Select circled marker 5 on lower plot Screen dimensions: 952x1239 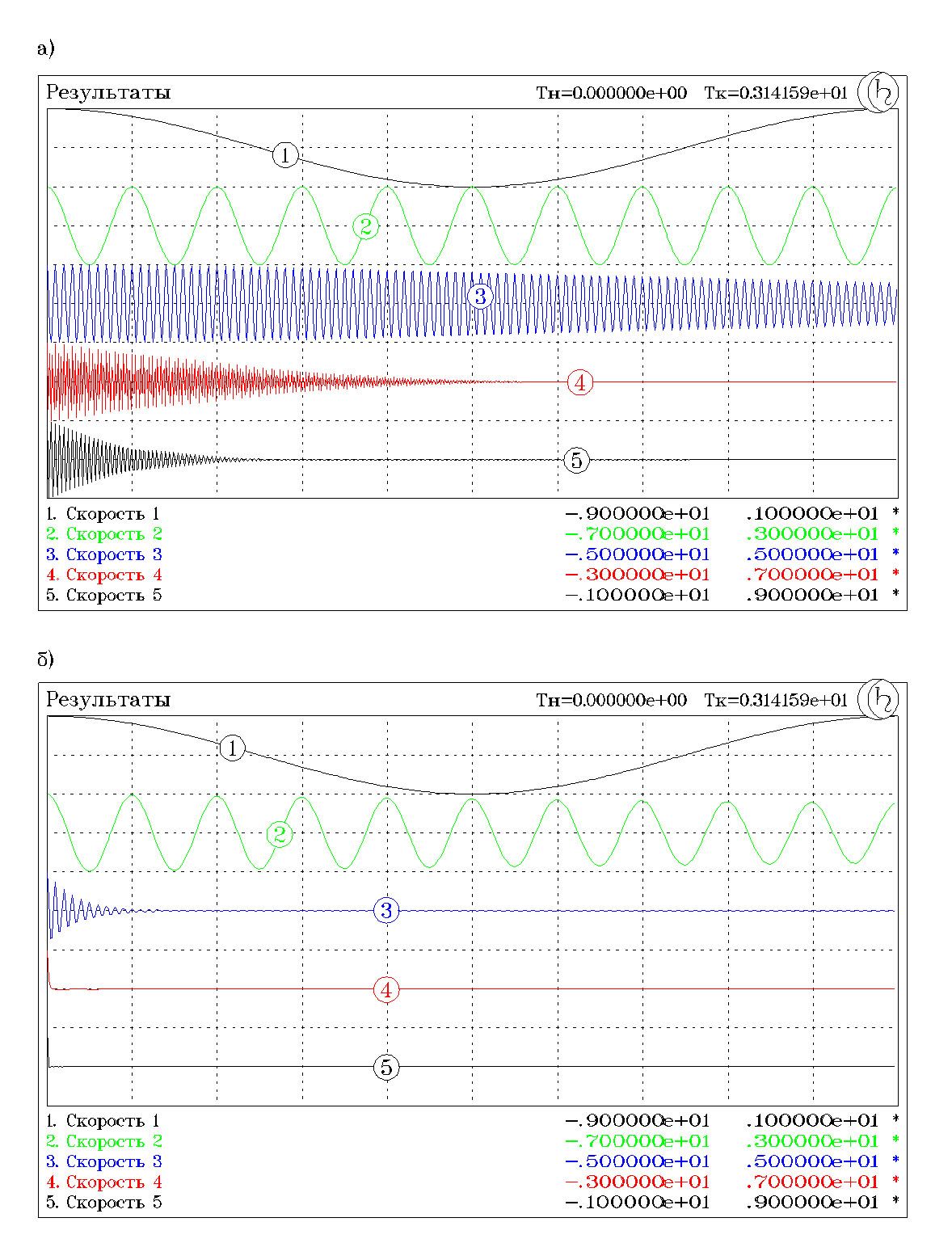coord(386,1068)
